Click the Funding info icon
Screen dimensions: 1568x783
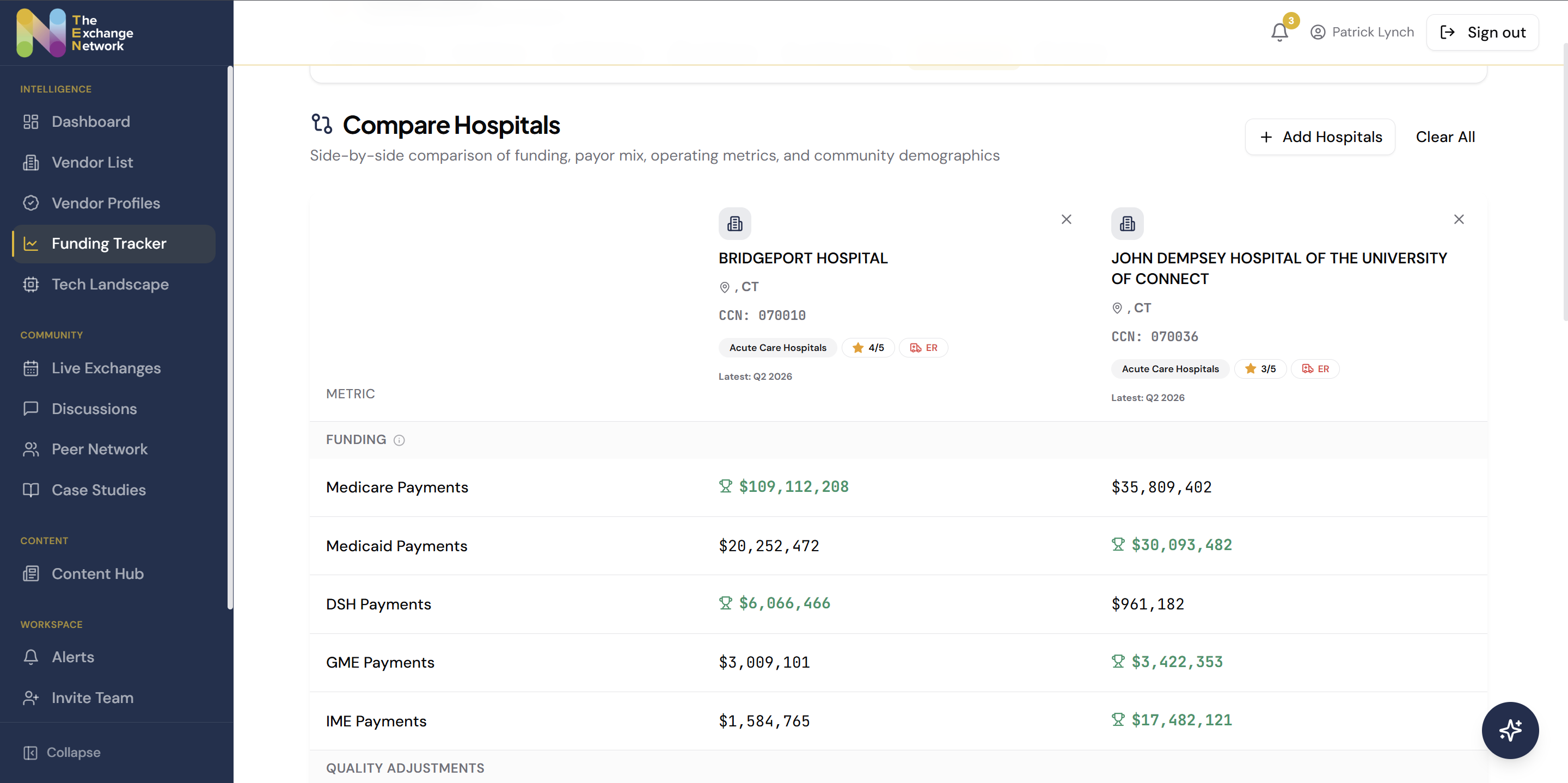pyautogui.click(x=399, y=441)
